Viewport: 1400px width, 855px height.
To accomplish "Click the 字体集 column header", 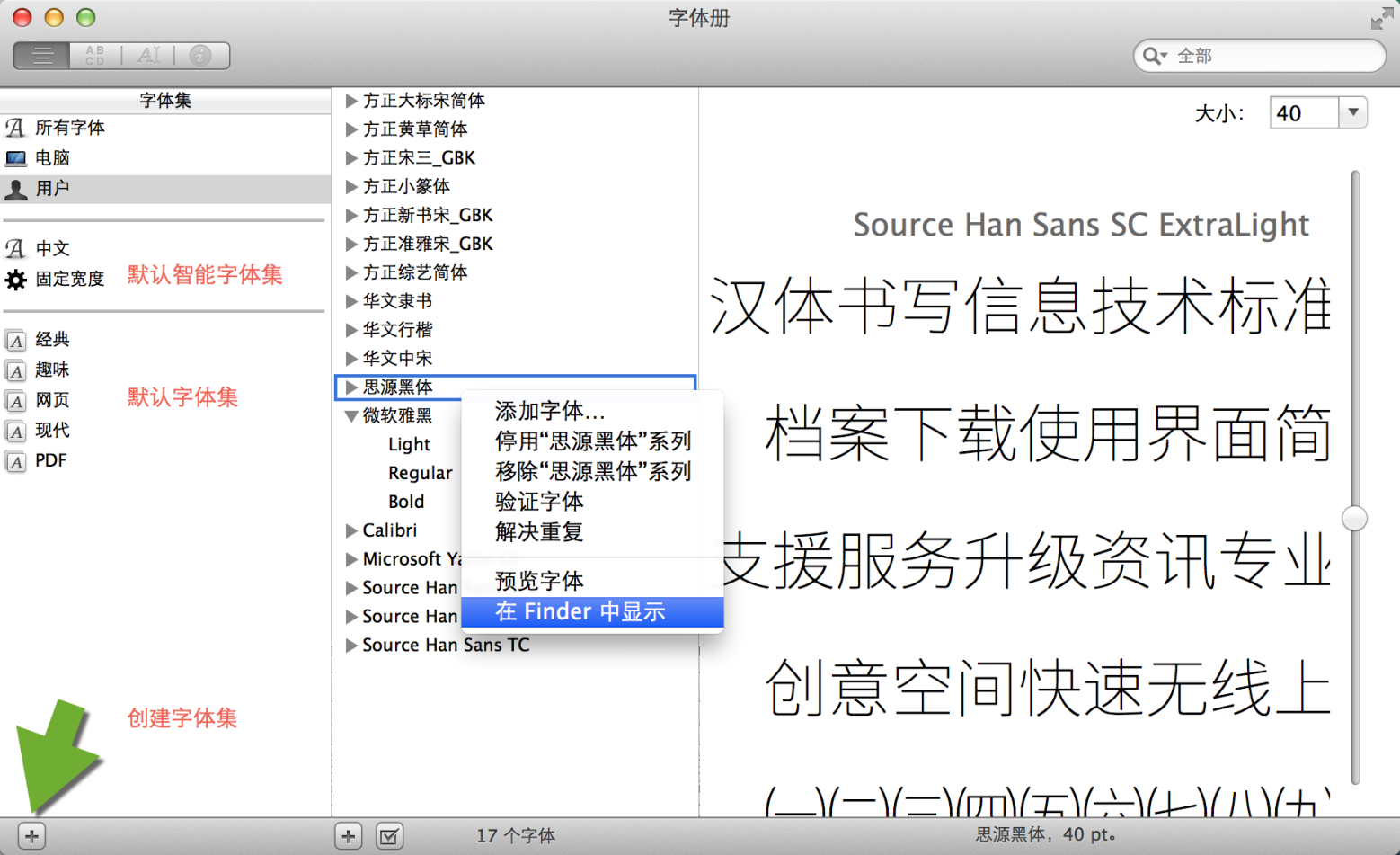I will point(165,101).
